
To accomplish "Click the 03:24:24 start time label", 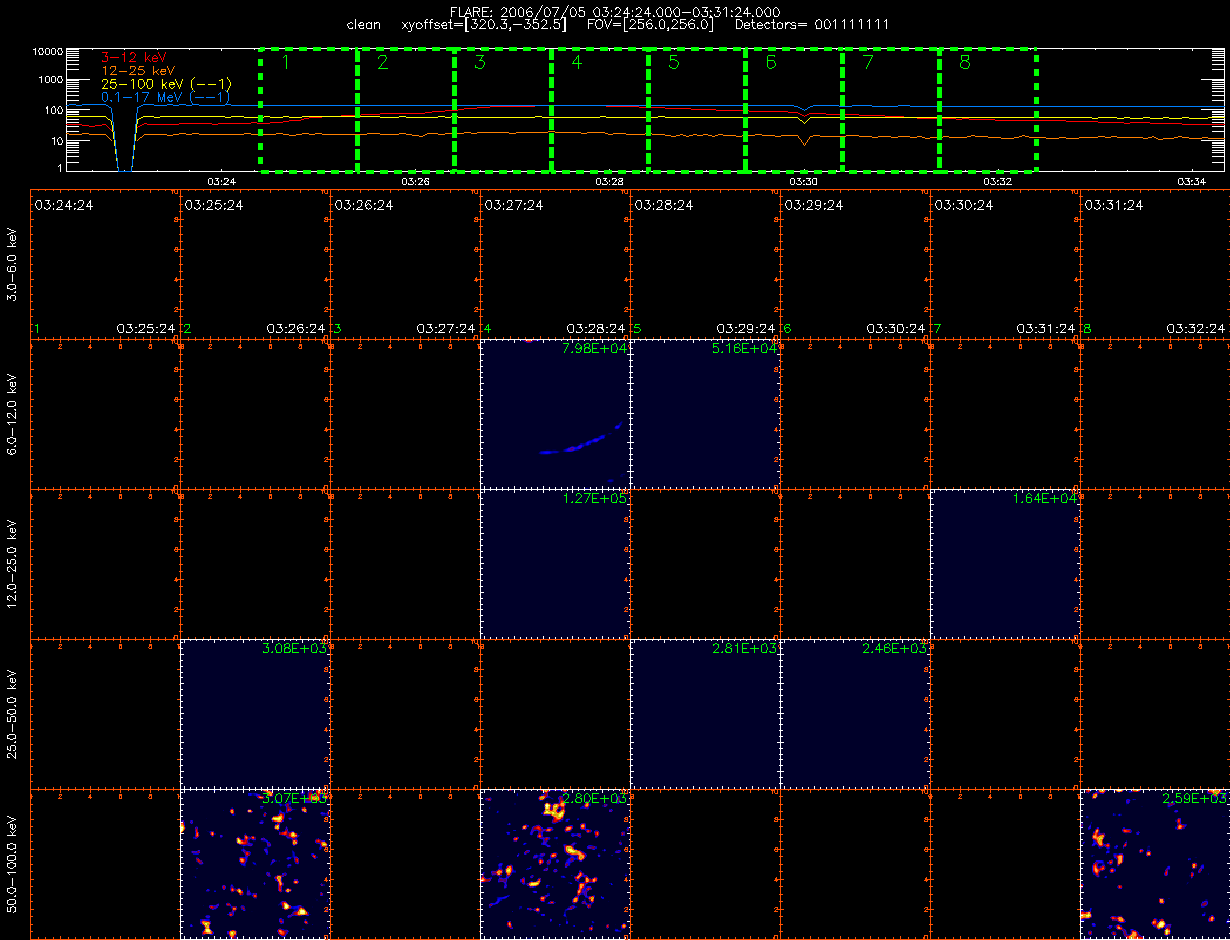I will [x=64, y=205].
